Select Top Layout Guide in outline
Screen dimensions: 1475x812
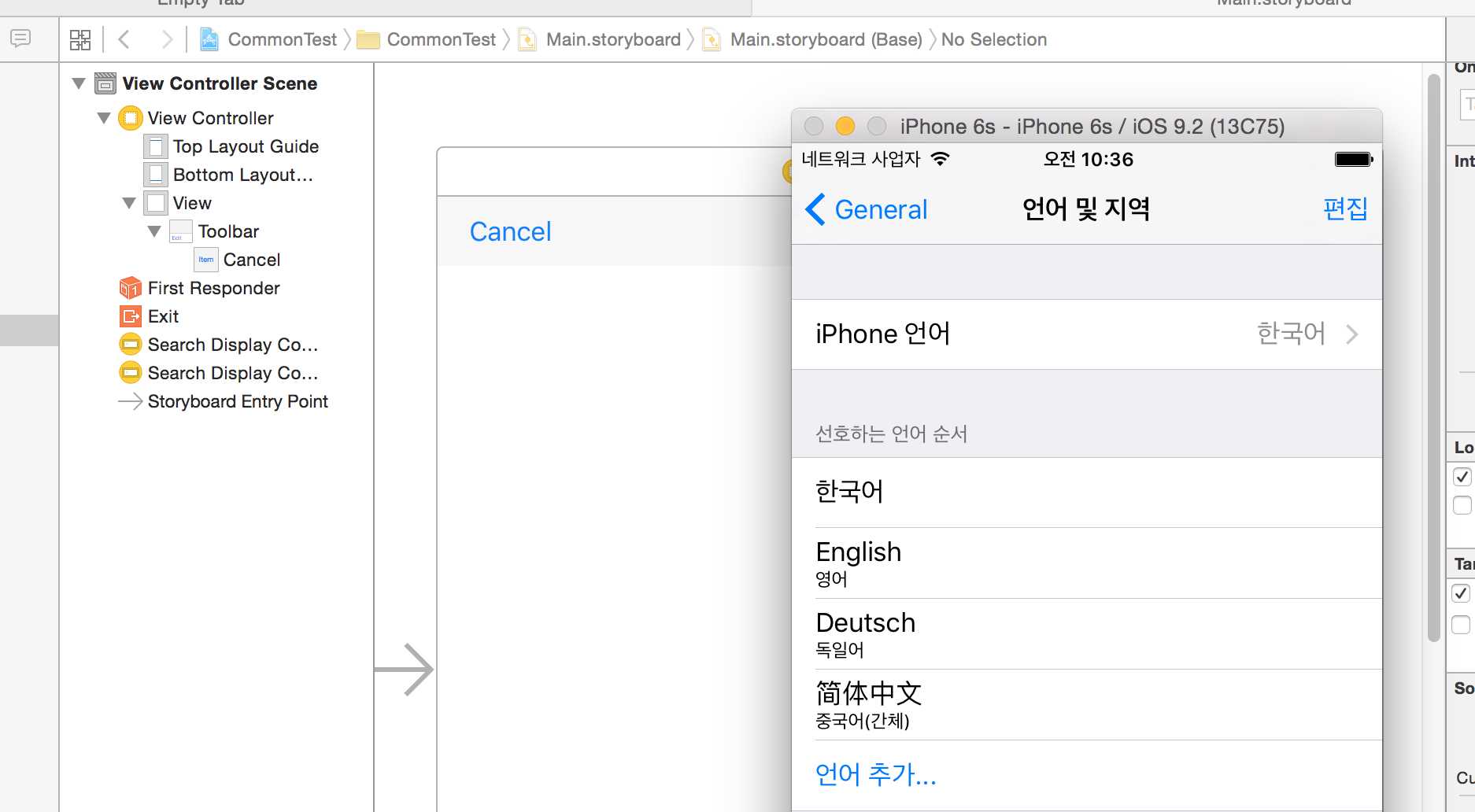[x=246, y=146]
